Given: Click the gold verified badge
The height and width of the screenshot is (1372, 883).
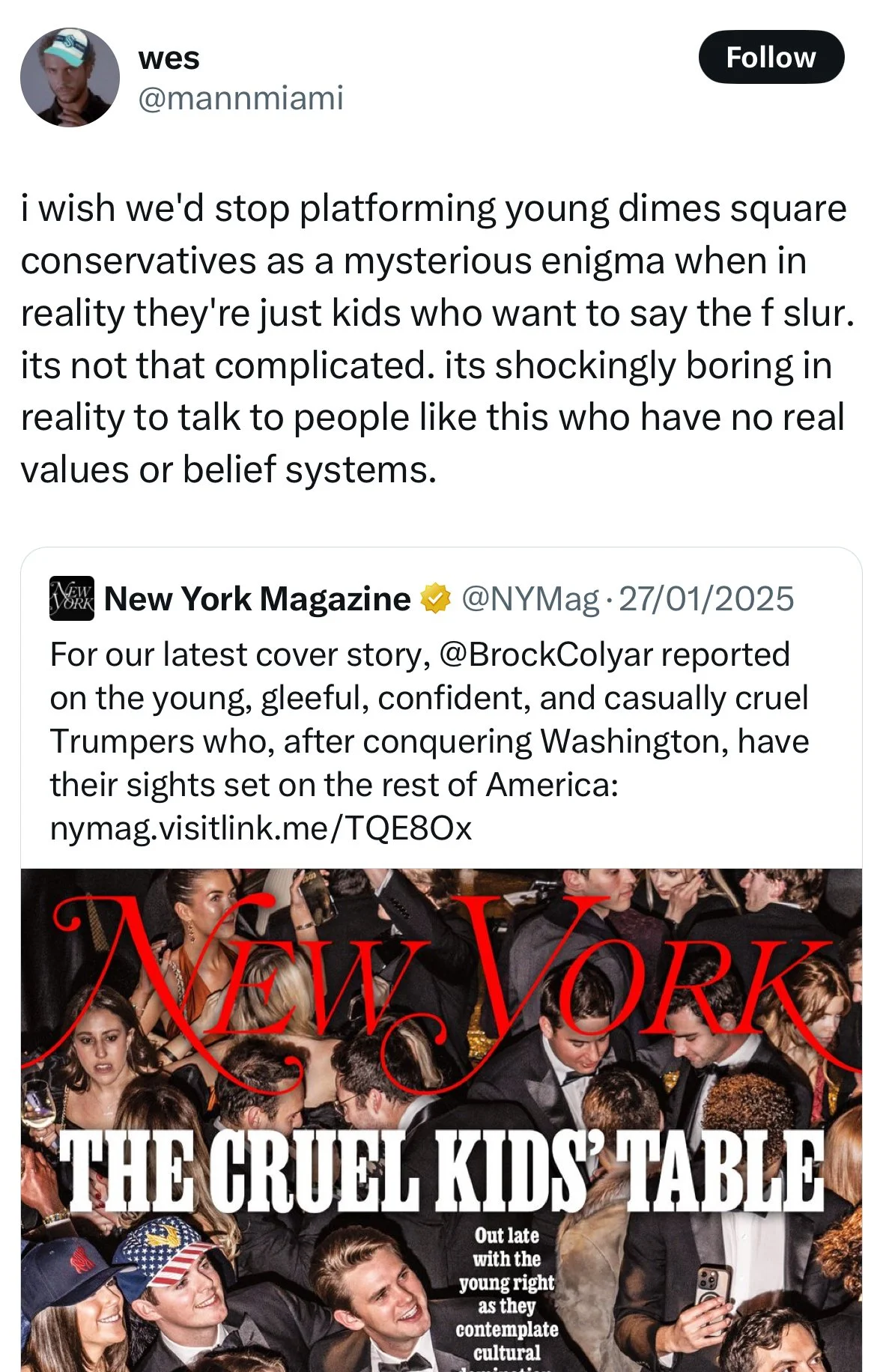Looking at the screenshot, I should click(x=436, y=599).
